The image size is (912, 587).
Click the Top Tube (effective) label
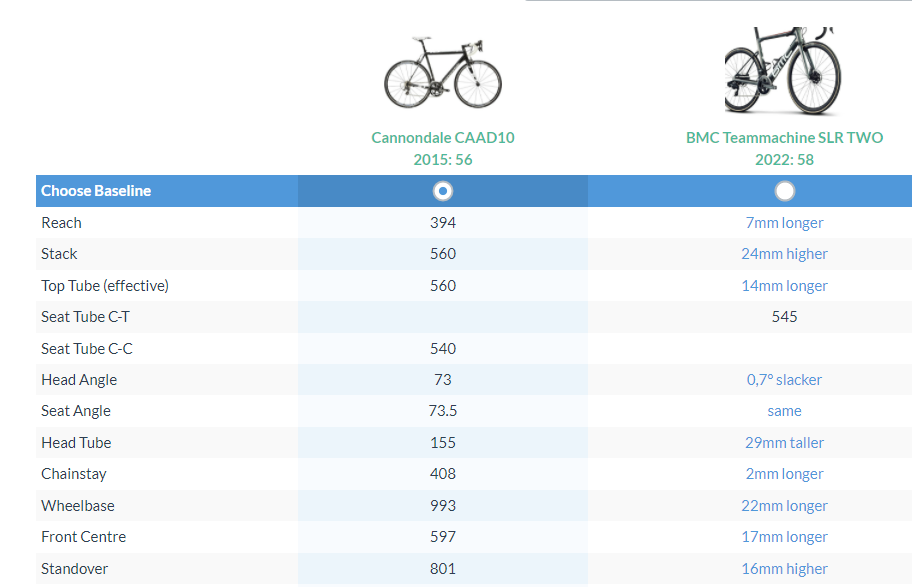click(105, 286)
